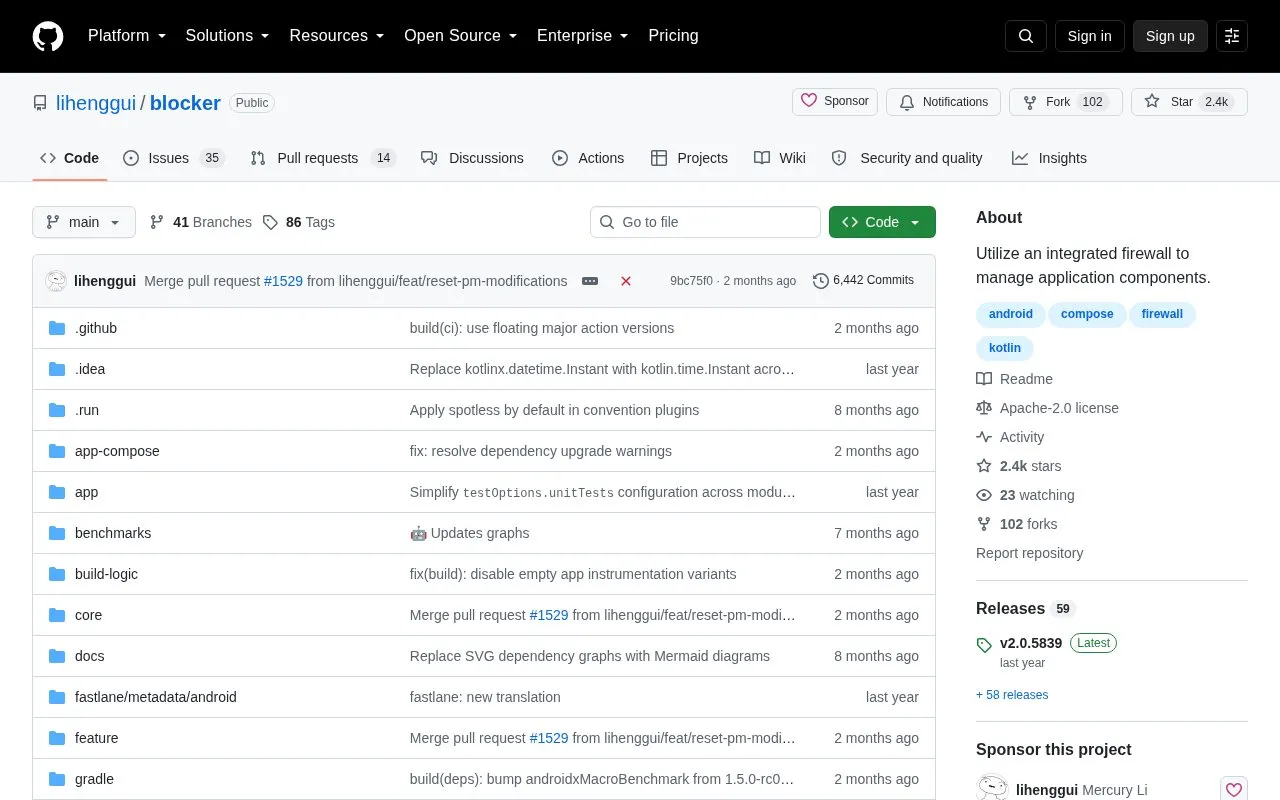Open the Readme link in About

tap(1014, 379)
